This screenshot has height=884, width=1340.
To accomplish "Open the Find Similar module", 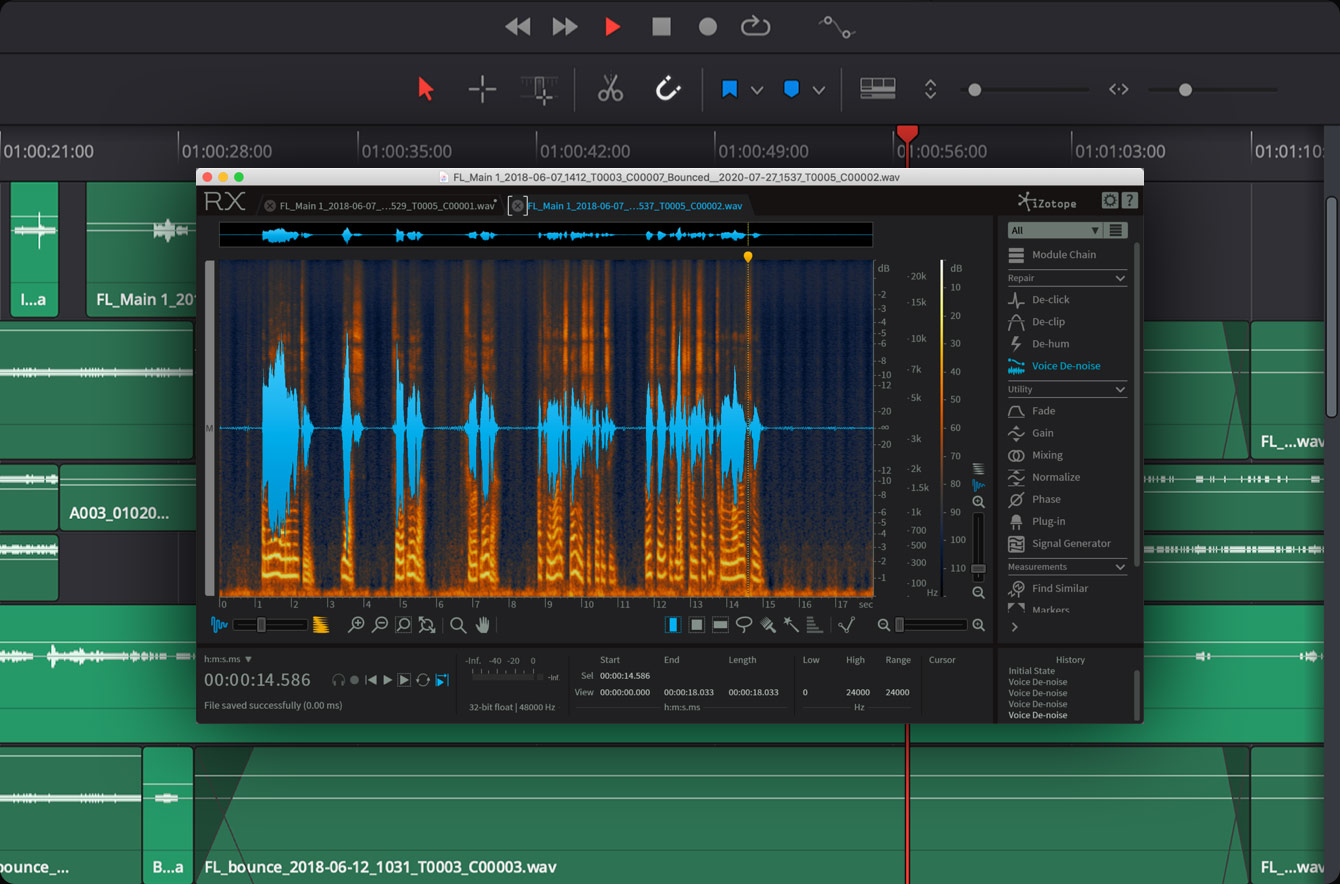I will (x=1059, y=588).
